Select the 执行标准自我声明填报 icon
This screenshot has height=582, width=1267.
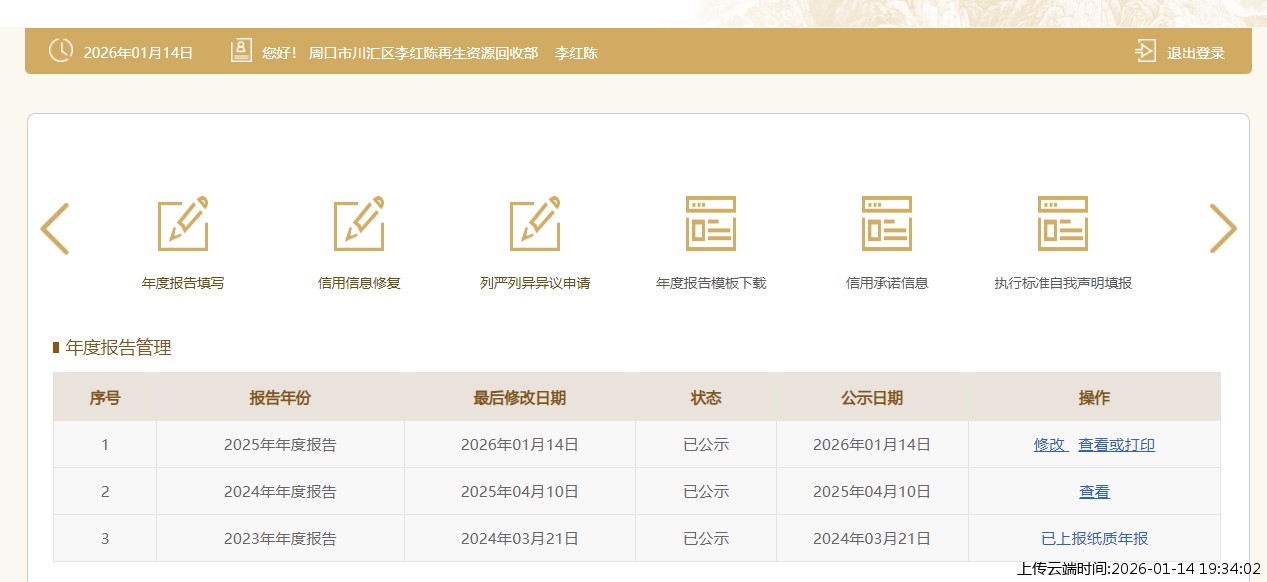point(1063,224)
